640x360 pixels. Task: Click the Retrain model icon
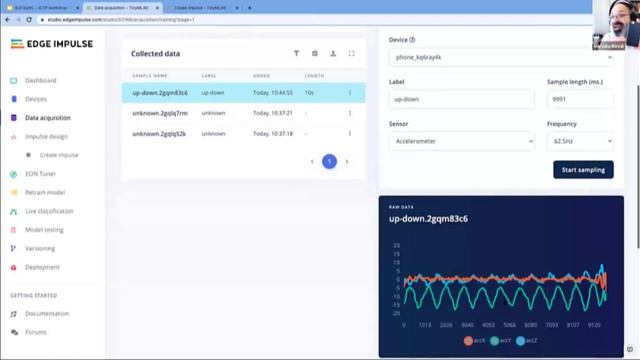point(14,193)
